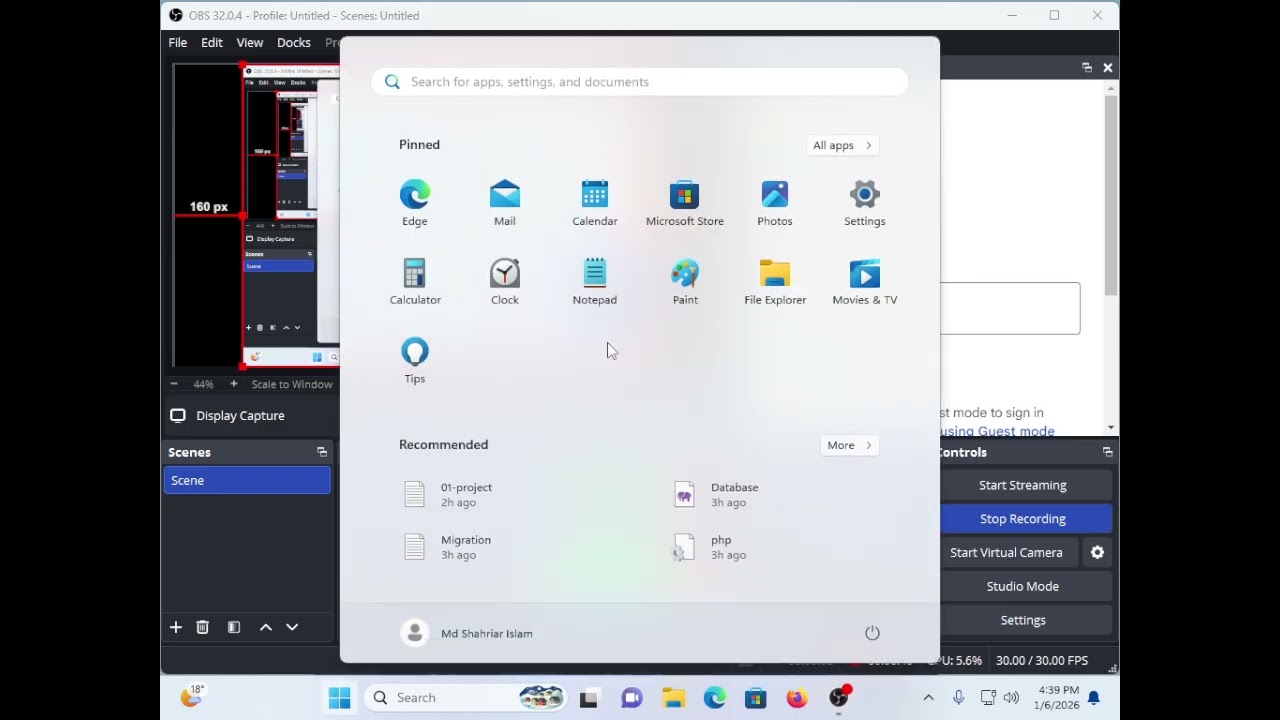Click the Windows Start button on taskbar
The height and width of the screenshot is (720, 1280).
tap(340, 698)
